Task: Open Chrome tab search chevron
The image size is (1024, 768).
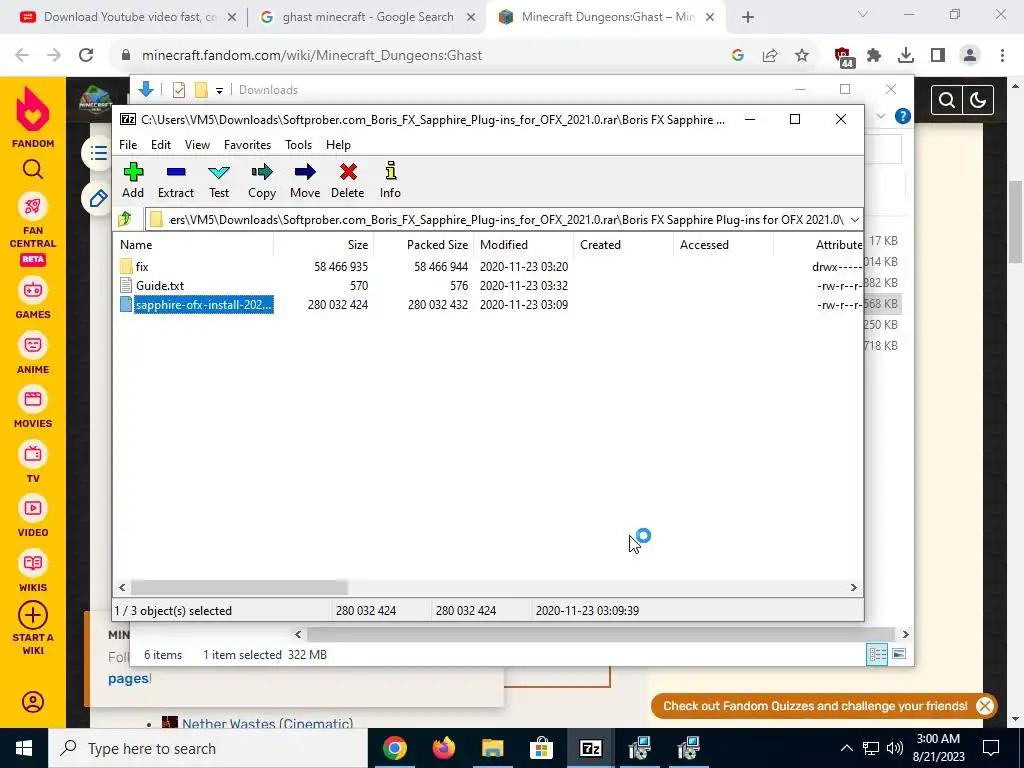Action: [863, 14]
